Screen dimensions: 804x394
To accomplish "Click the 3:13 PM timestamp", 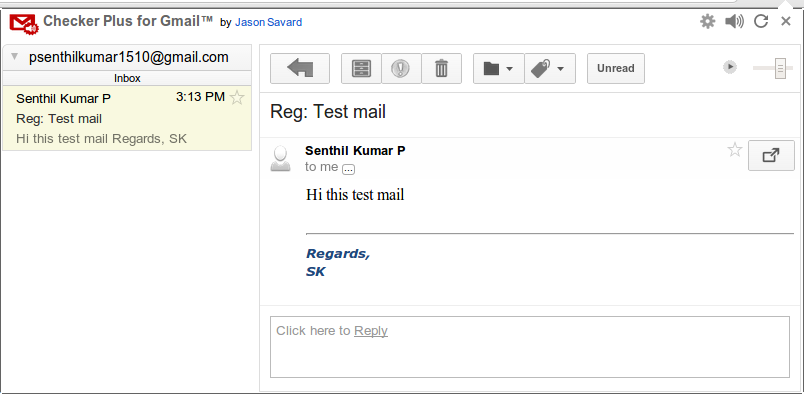I will point(200,96).
